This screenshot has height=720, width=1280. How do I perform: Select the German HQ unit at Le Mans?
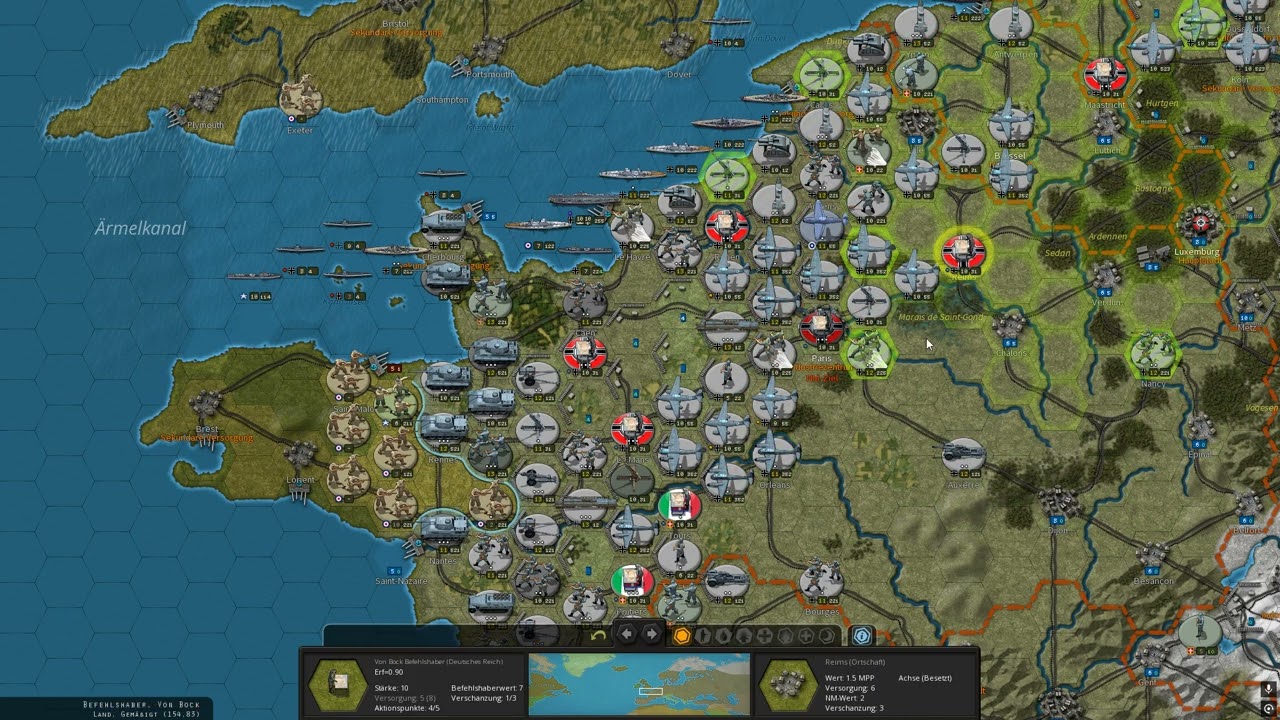tap(632, 428)
